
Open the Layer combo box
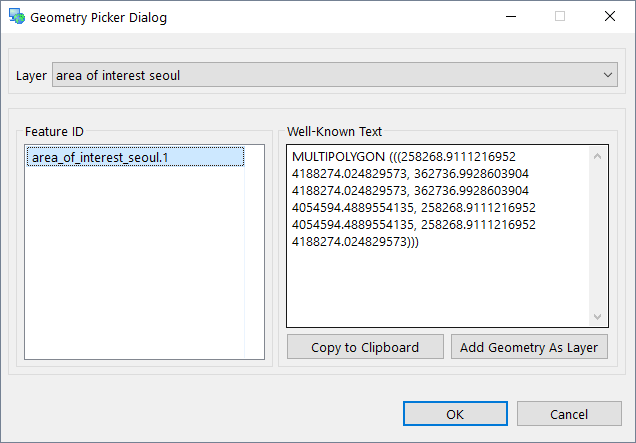pos(335,75)
